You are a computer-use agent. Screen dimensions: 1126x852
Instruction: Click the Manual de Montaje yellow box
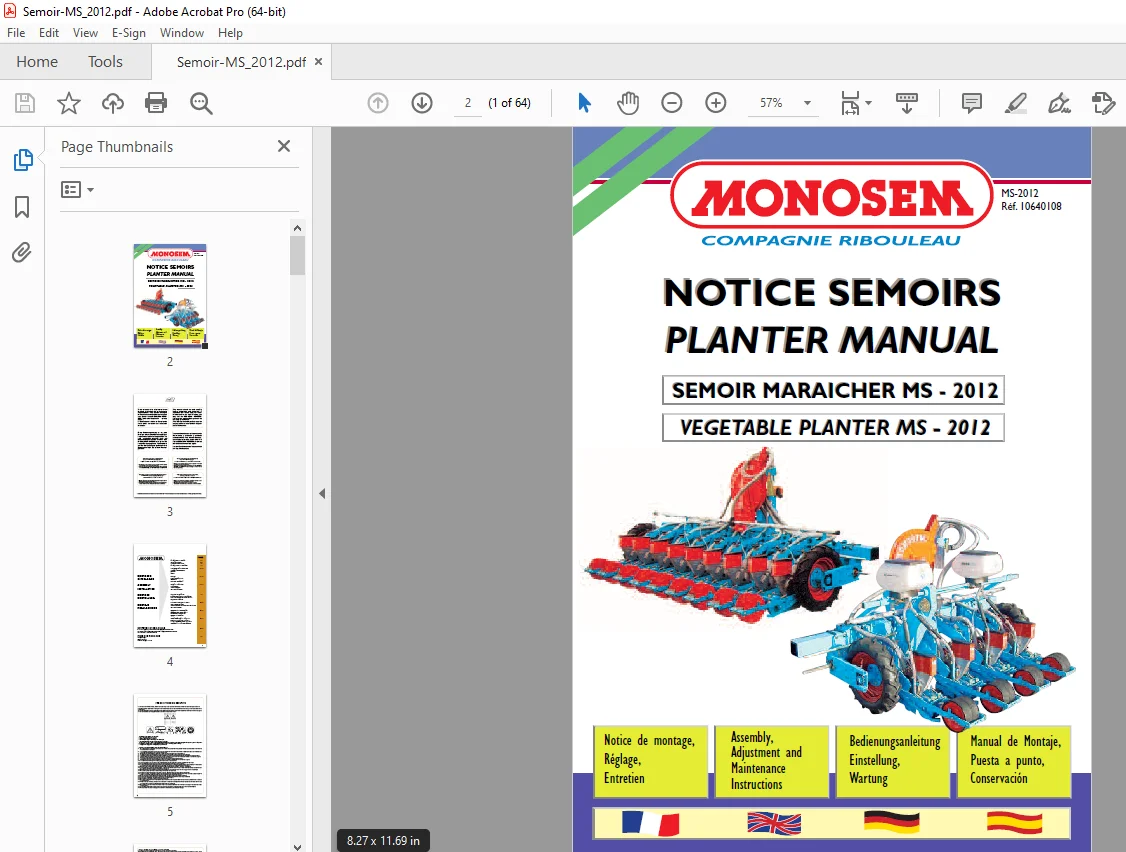pos(1014,761)
